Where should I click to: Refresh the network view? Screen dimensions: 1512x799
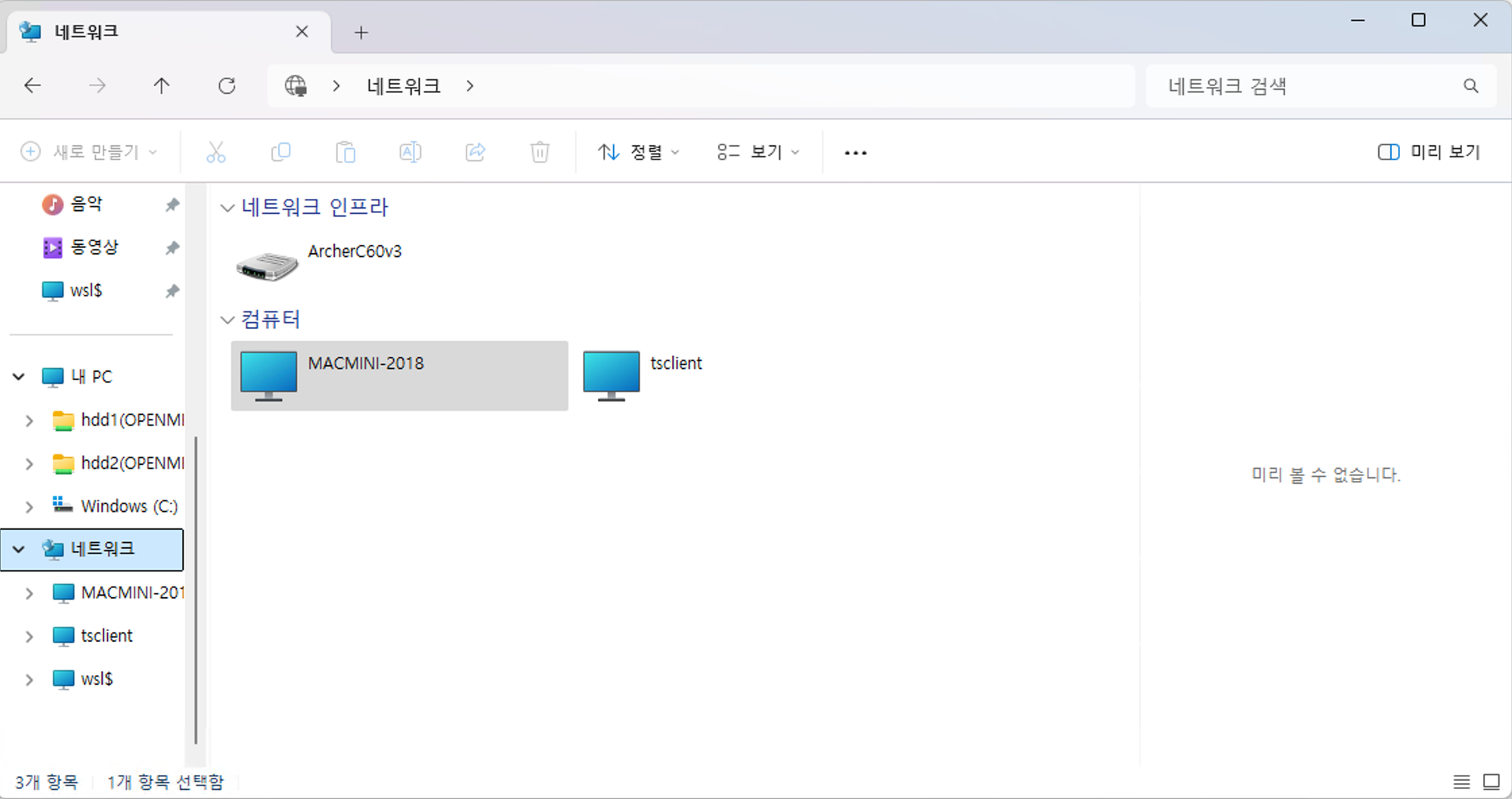pos(227,86)
